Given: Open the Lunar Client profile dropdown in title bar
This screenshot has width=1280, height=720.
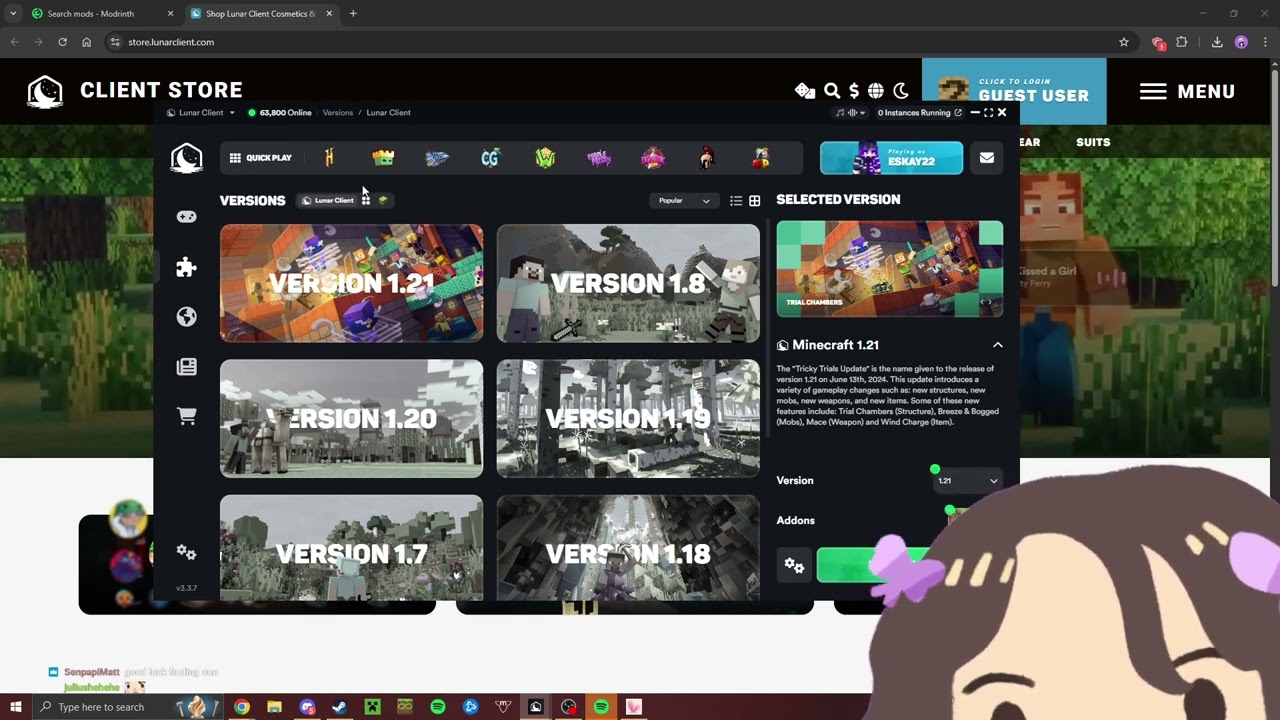Looking at the screenshot, I should click(201, 113).
